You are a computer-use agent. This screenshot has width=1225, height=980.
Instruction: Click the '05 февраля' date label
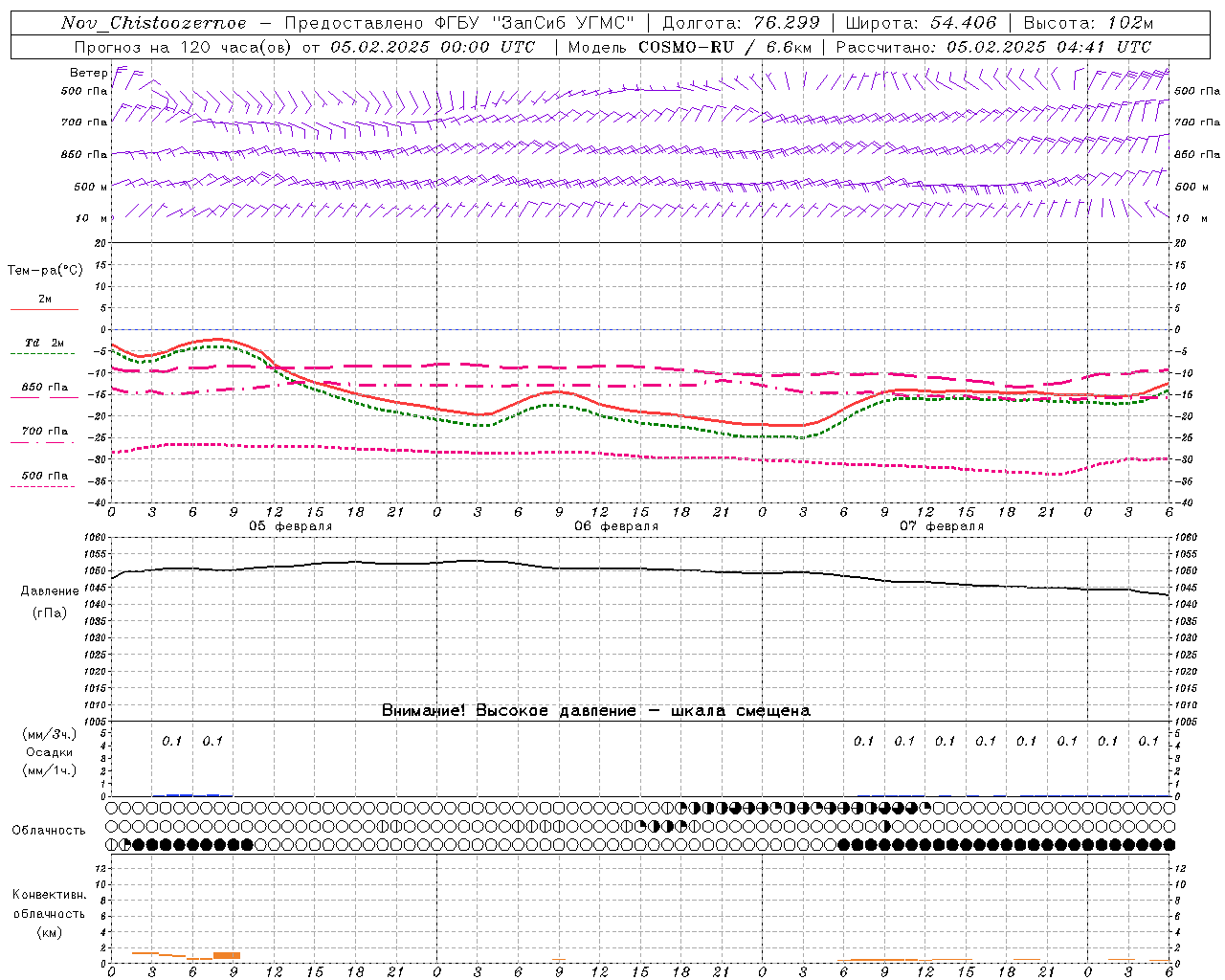(291, 526)
